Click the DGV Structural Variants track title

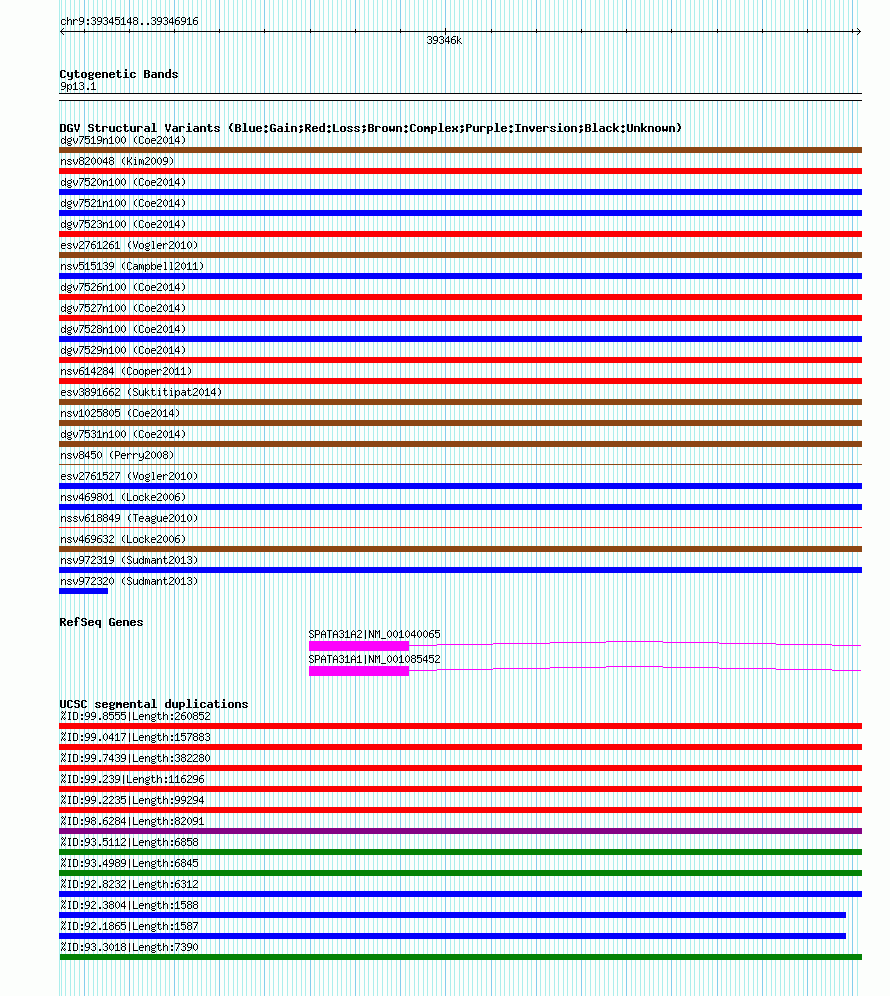coord(370,128)
